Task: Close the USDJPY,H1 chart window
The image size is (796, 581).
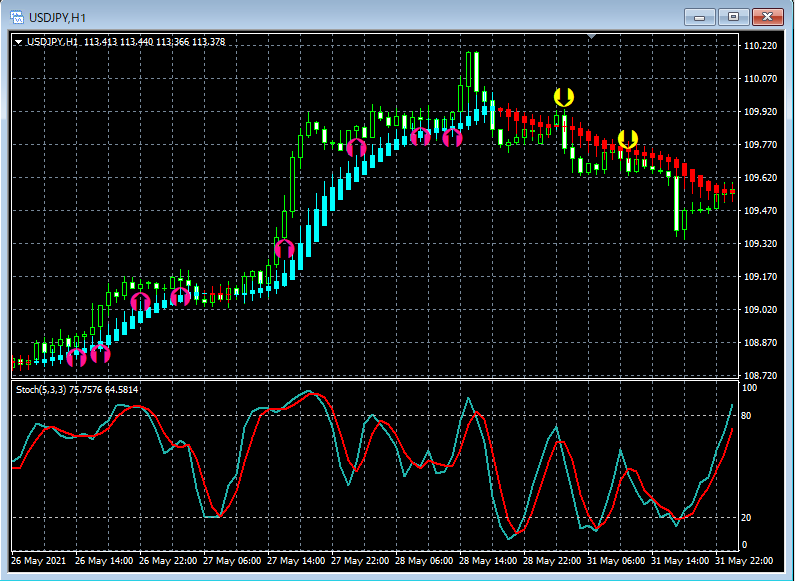Action: point(767,16)
